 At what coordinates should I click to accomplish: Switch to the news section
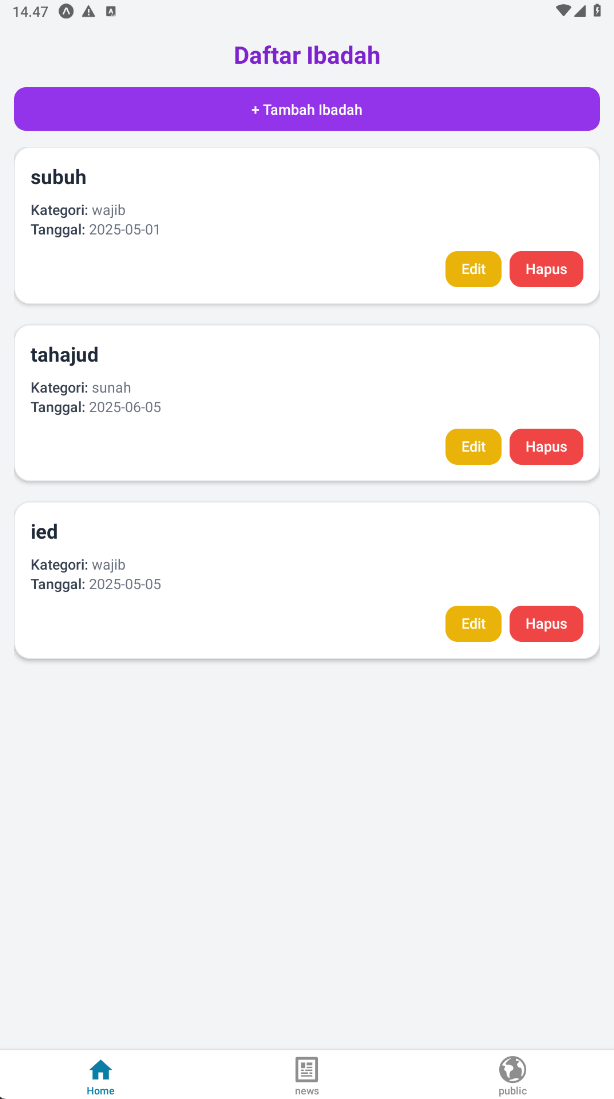(306, 1075)
